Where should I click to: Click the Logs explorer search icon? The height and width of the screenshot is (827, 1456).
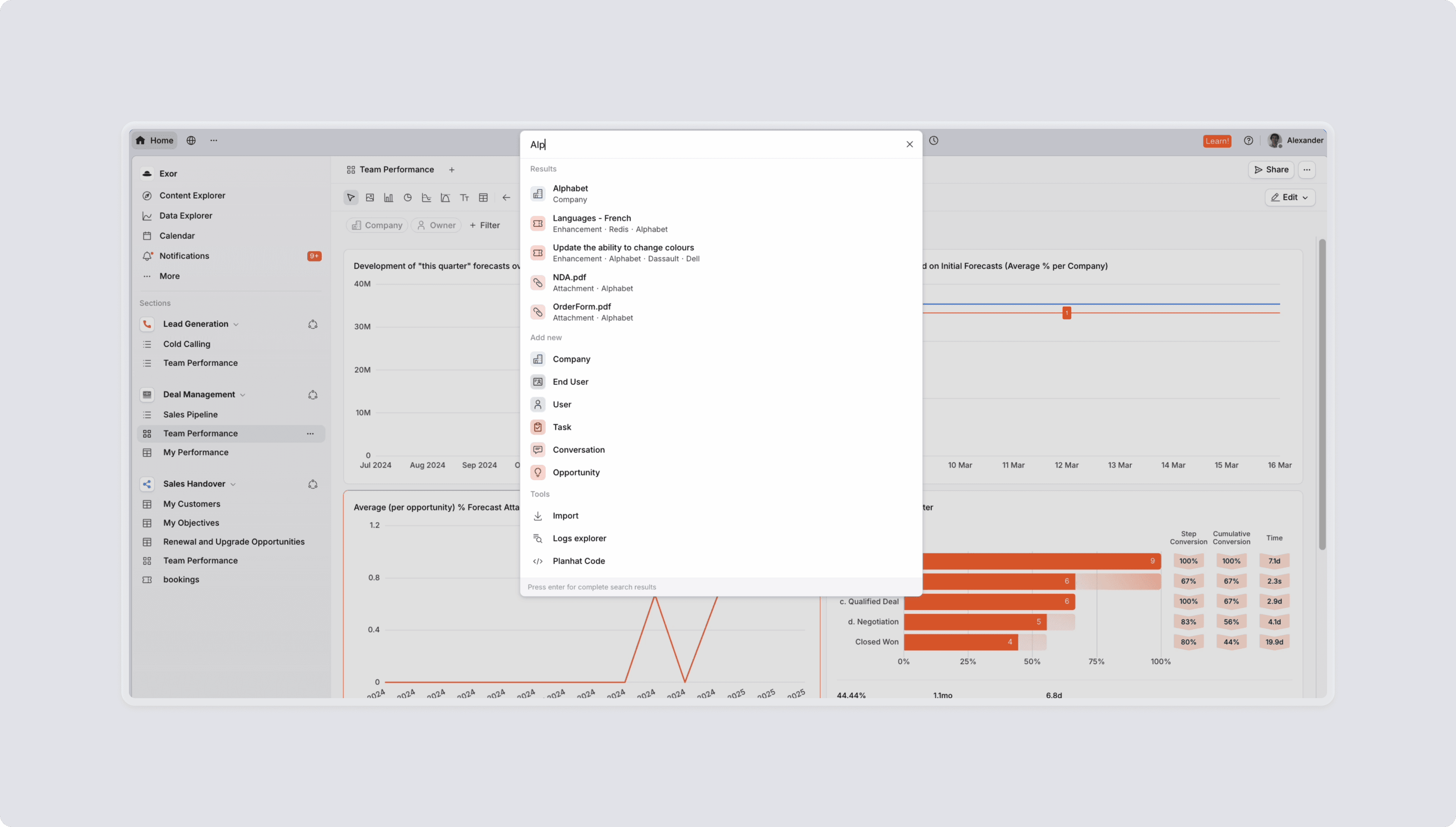[x=537, y=539]
